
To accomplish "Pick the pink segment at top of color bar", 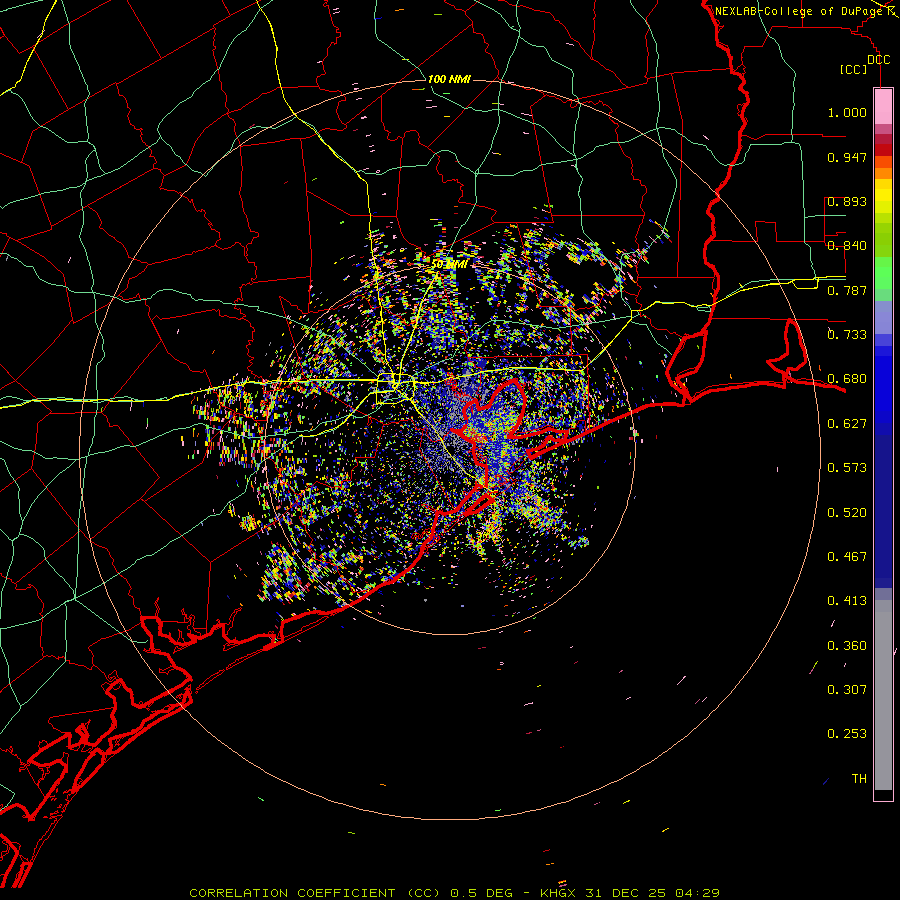I will pyautogui.click(x=883, y=106).
